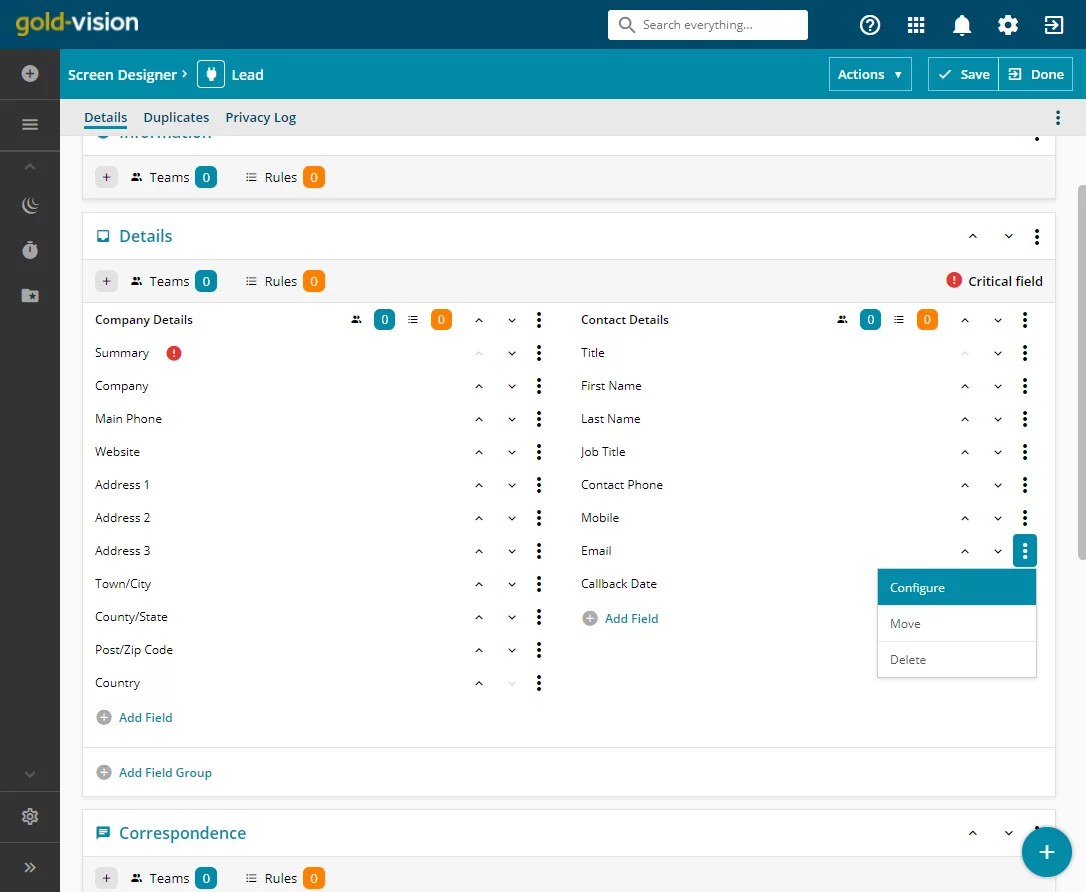This screenshot has height=892, width=1086.
Task: Move the Town/City field down
Action: coord(512,585)
